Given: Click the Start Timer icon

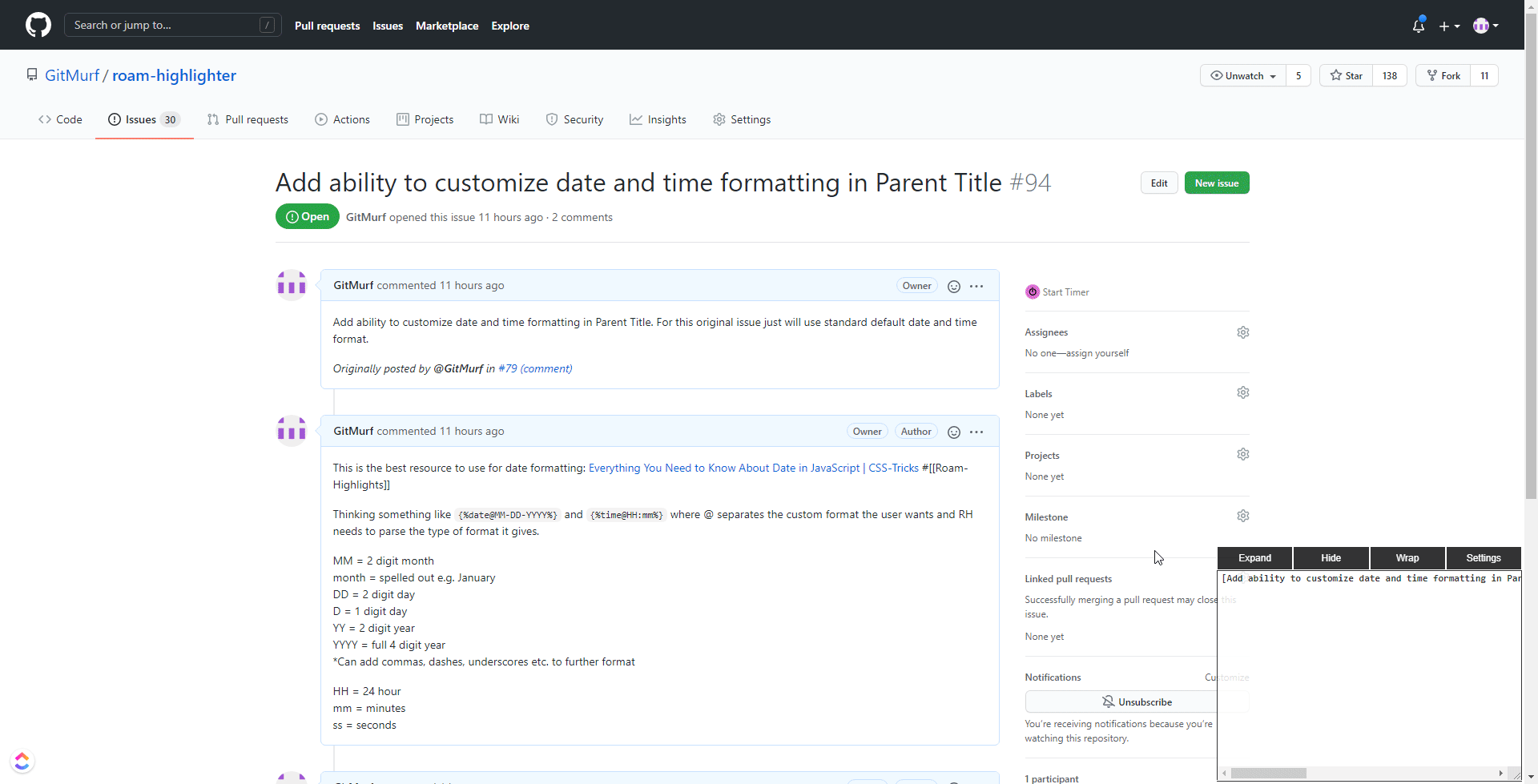Looking at the screenshot, I should (x=1033, y=292).
